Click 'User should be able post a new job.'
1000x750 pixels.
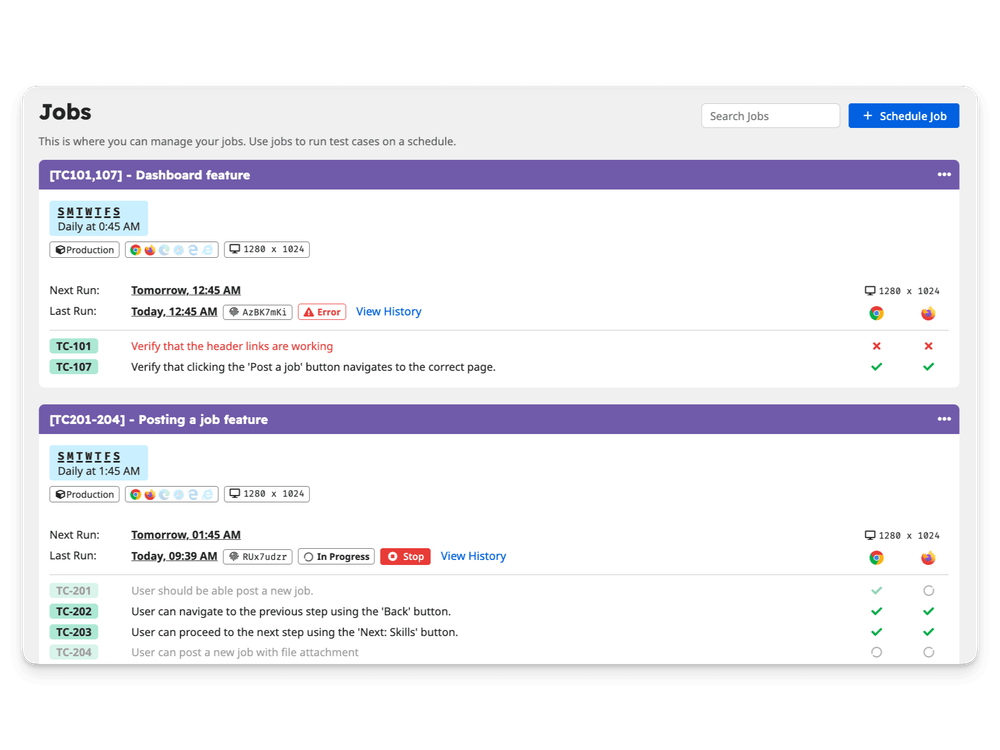click(x=222, y=591)
